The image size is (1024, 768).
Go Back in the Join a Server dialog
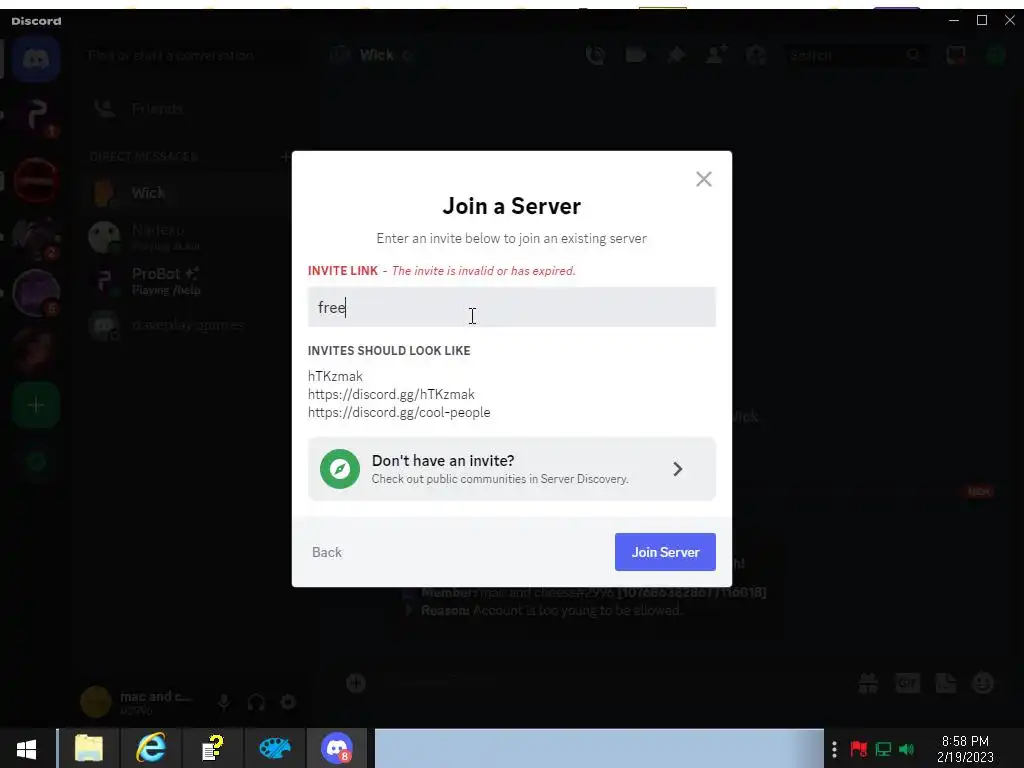click(x=327, y=552)
